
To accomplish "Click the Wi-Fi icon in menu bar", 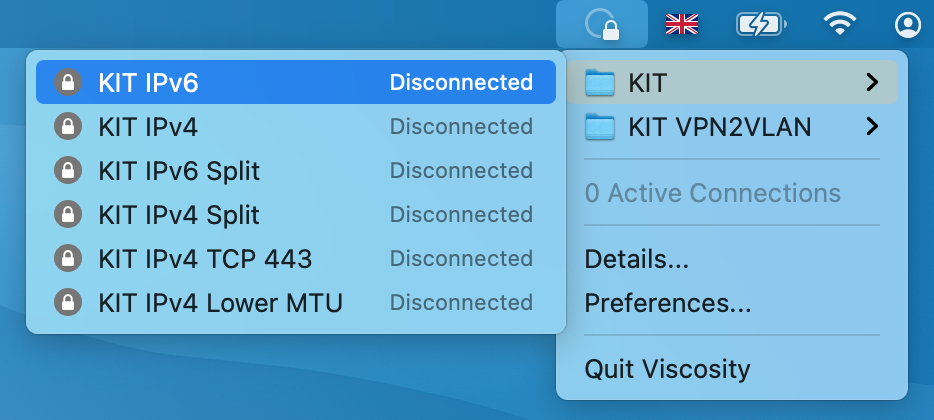I will coord(838,24).
